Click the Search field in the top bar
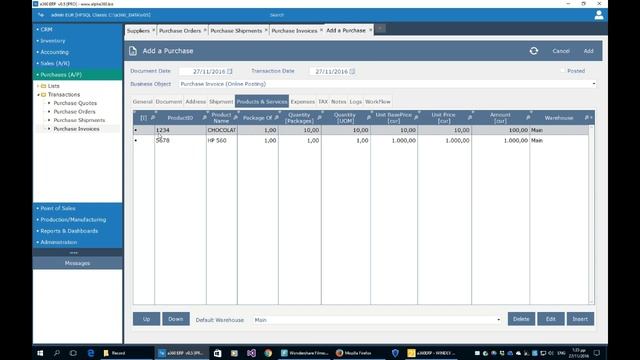Viewport: 640px width, 360px height. pyautogui.click(x=277, y=15)
